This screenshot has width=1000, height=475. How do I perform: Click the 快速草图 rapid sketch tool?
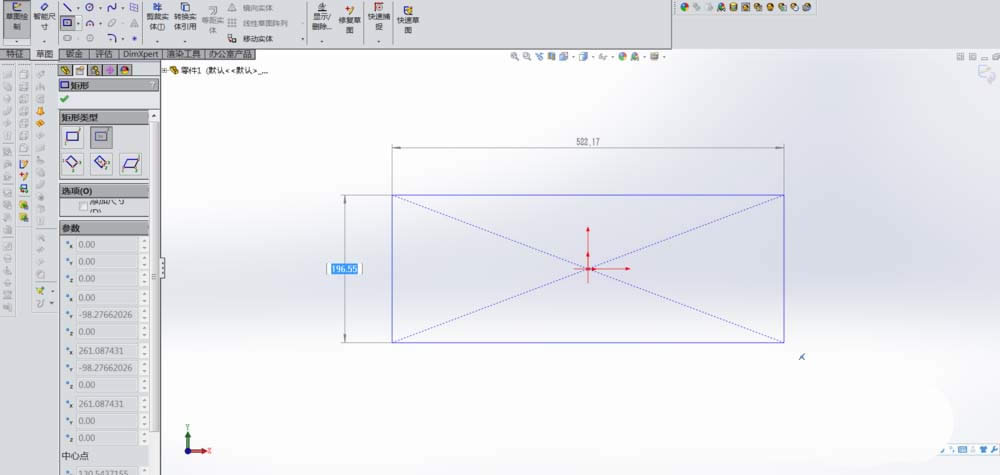click(407, 19)
